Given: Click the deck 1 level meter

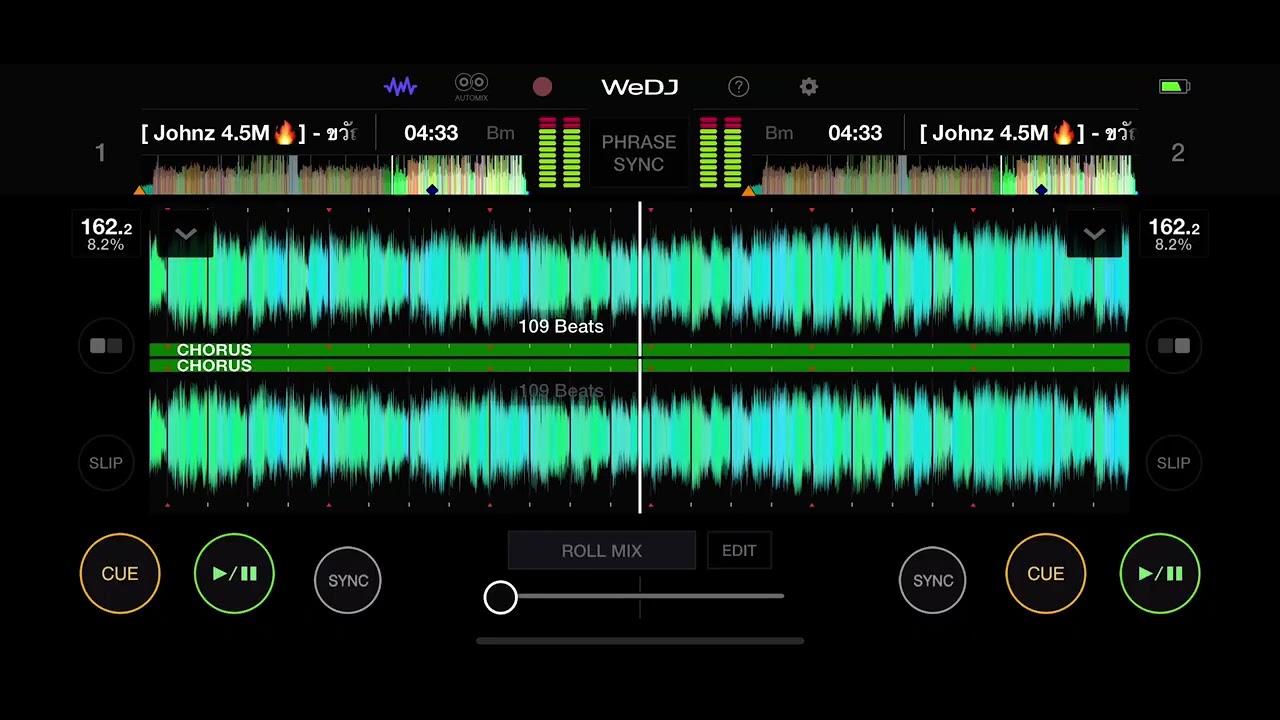Looking at the screenshot, I should coord(560,153).
